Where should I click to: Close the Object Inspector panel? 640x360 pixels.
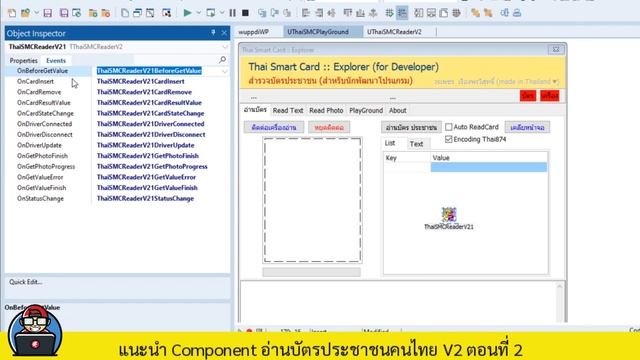click(x=224, y=33)
